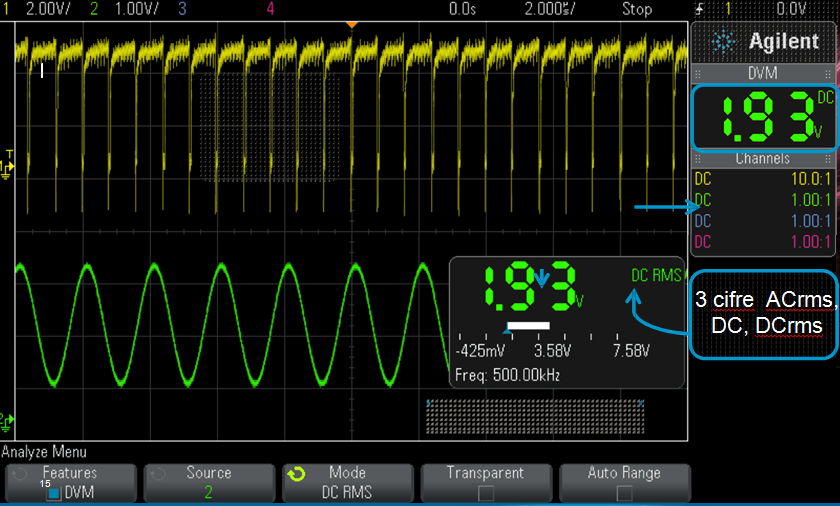
Task: Select the DVM sidebar panel header
Action: (x=762, y=74)
